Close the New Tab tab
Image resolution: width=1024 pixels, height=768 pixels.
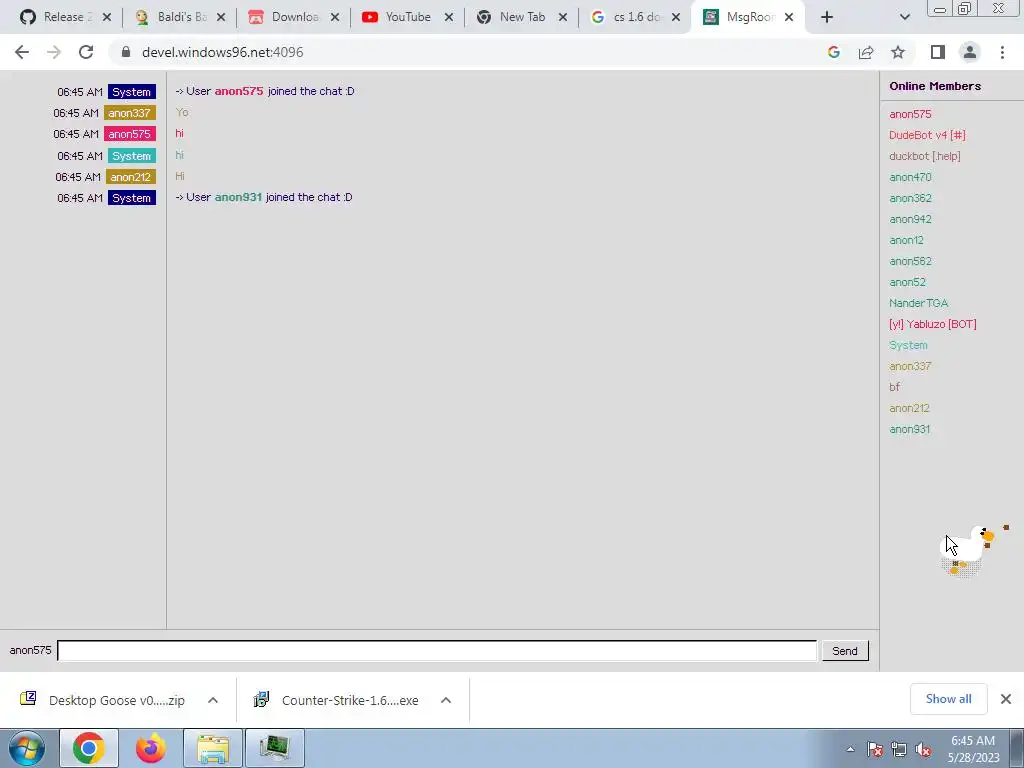point(563,17)
